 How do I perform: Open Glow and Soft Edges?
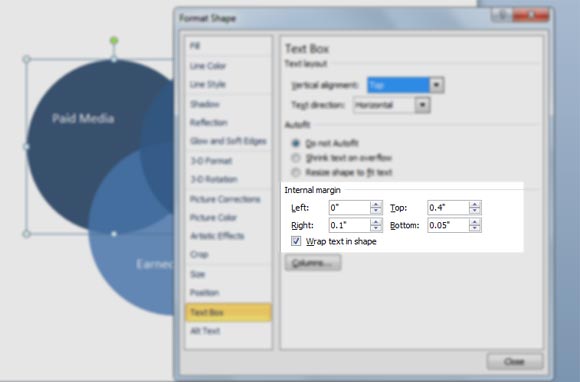click(x=228, y=141)
